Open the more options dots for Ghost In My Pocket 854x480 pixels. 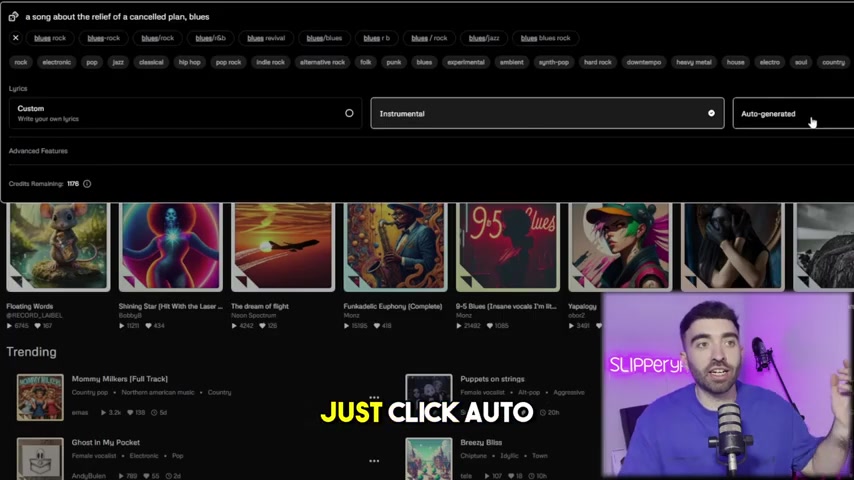point(374,461)
